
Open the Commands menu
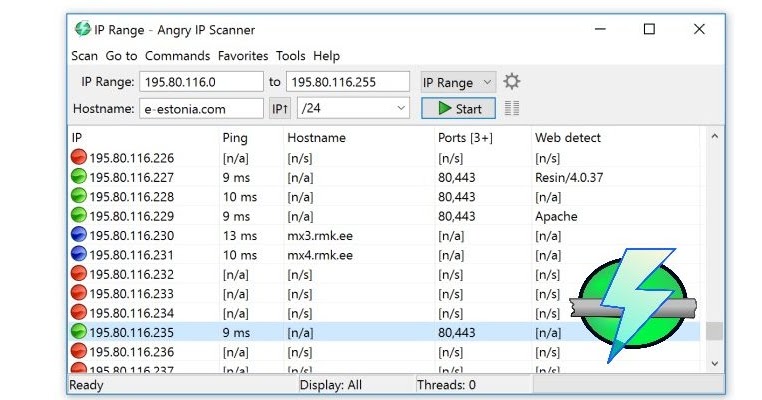coord(177,56)
